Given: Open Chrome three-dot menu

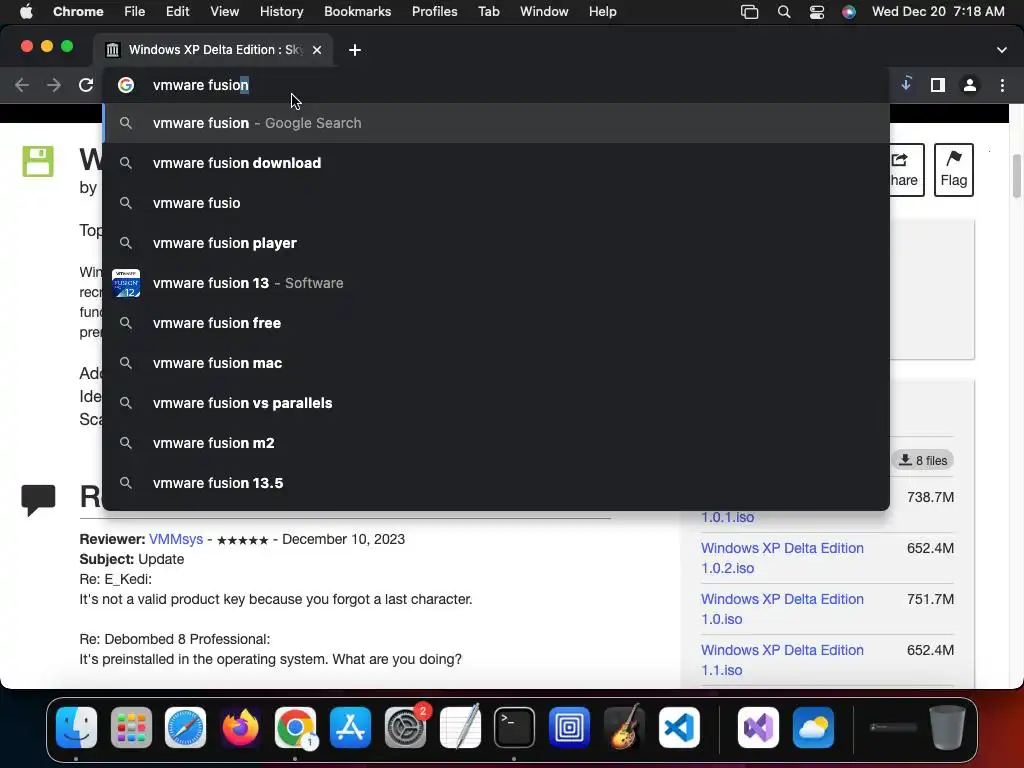Looking at the screenshot, I should click(x=1002, y=85).
